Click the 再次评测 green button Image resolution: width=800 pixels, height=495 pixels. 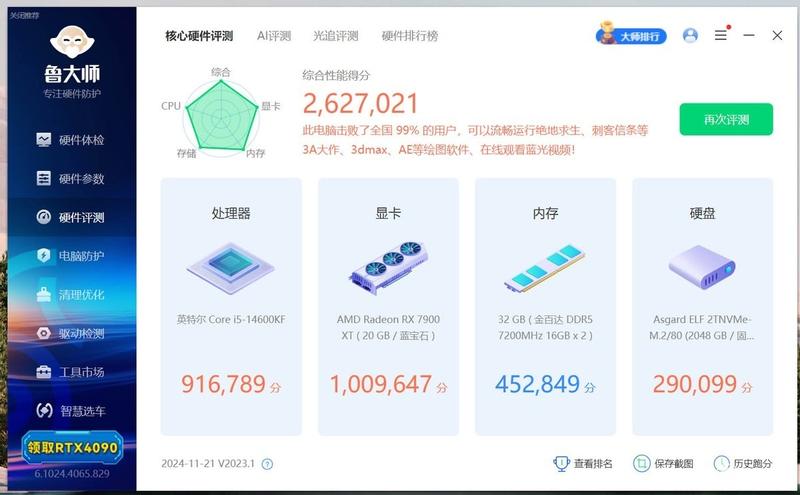(x=726, y=119)
